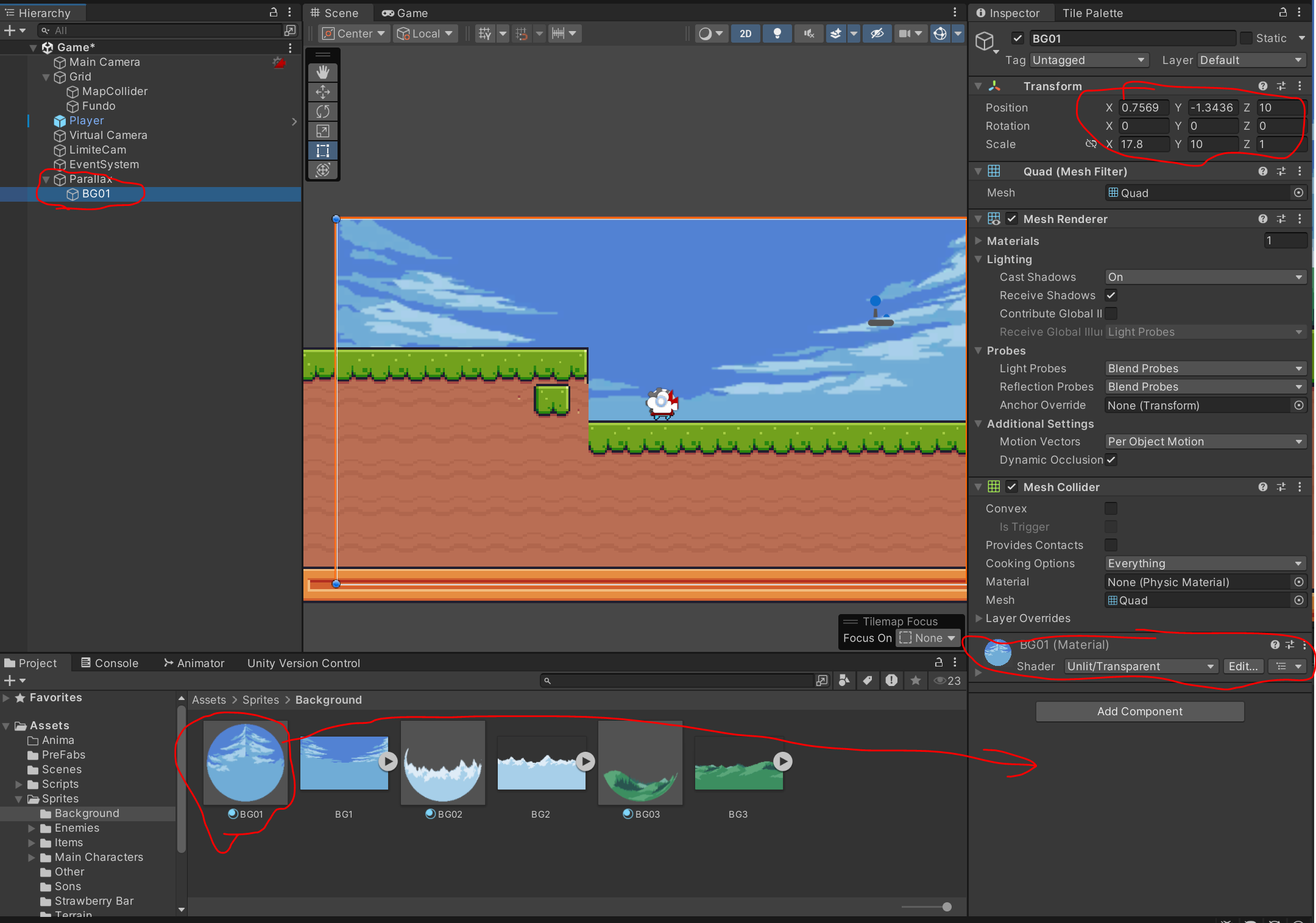Toggle scene audio mute icon
Screen dimensions: 1316x923
pos(808,34)
